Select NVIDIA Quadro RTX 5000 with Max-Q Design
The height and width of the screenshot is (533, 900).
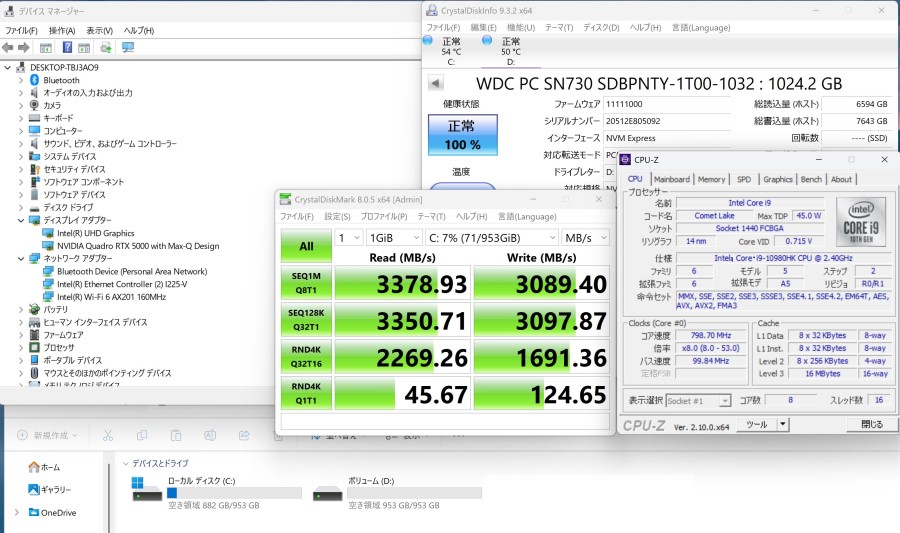[138, 246]
